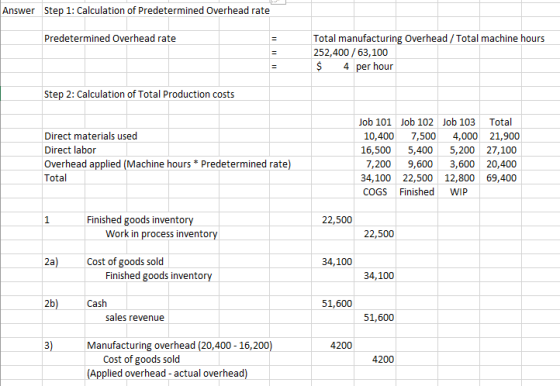Click the 34,100 debit for Cost of goods sold

(337, 262)
